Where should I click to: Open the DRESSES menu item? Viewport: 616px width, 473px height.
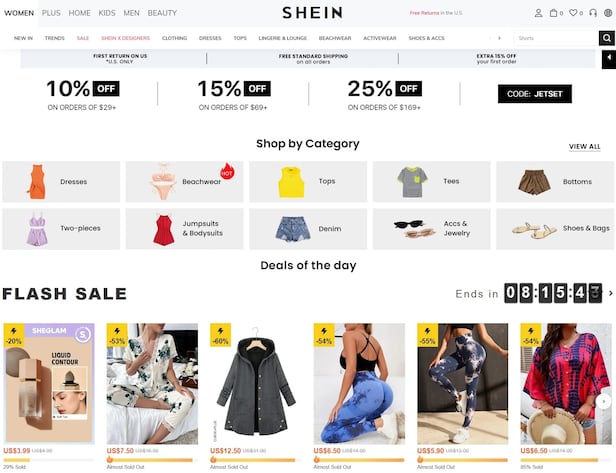point(210,38)
